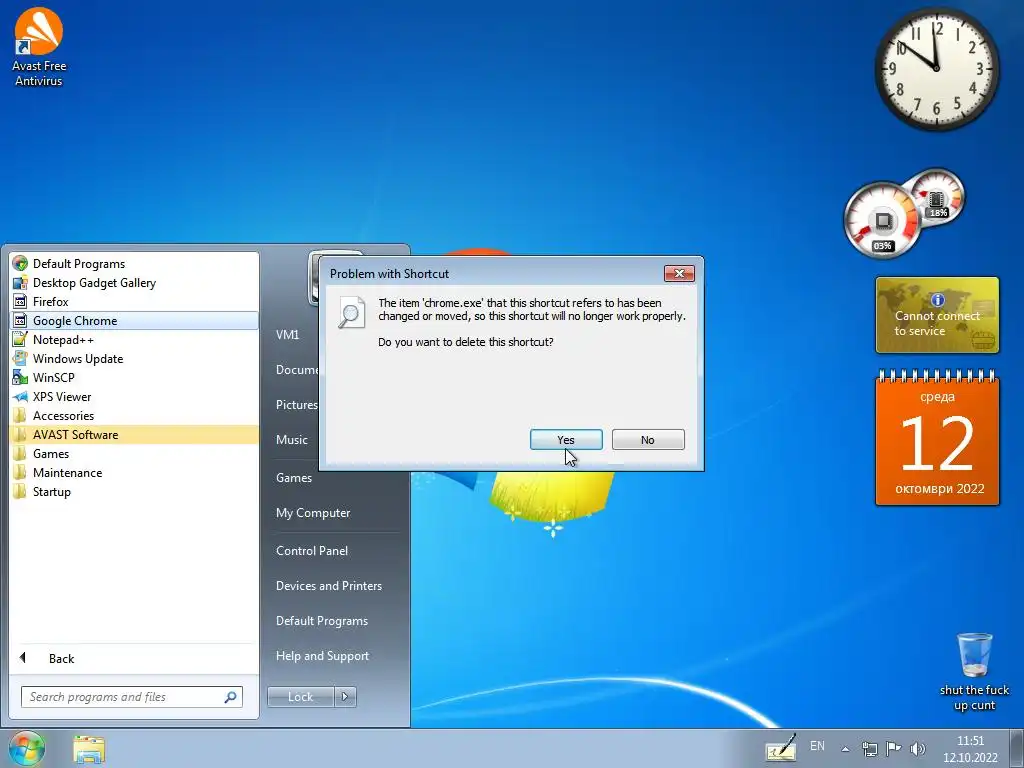1024x768 pixels.
Task: Open XPS Viewer from the programs list
Action: click(x=135, y=396)
